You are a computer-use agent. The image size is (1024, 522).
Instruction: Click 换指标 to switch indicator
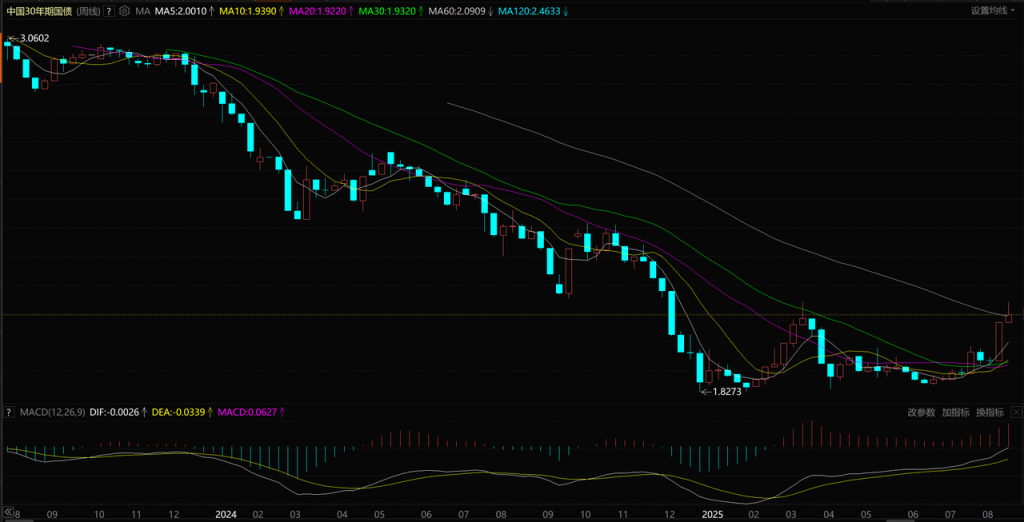point(989,412)
